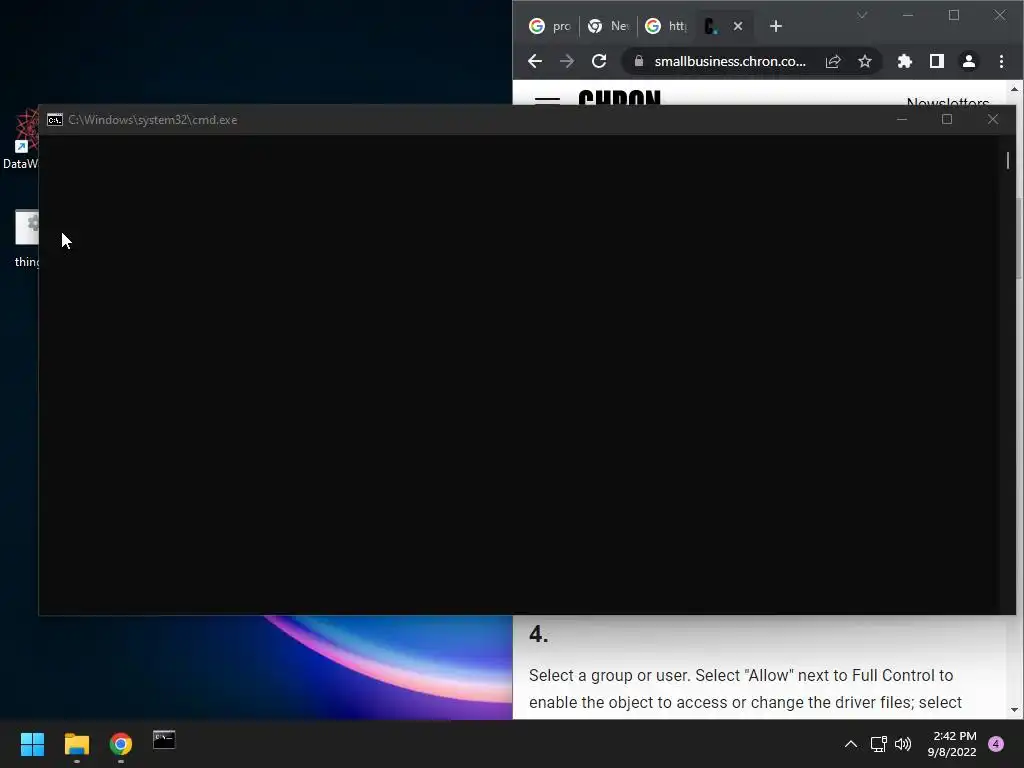The height and width of the screenshot is (768, 1024).
Task: Close the cmd.exe window
Action: click(993, 120)
